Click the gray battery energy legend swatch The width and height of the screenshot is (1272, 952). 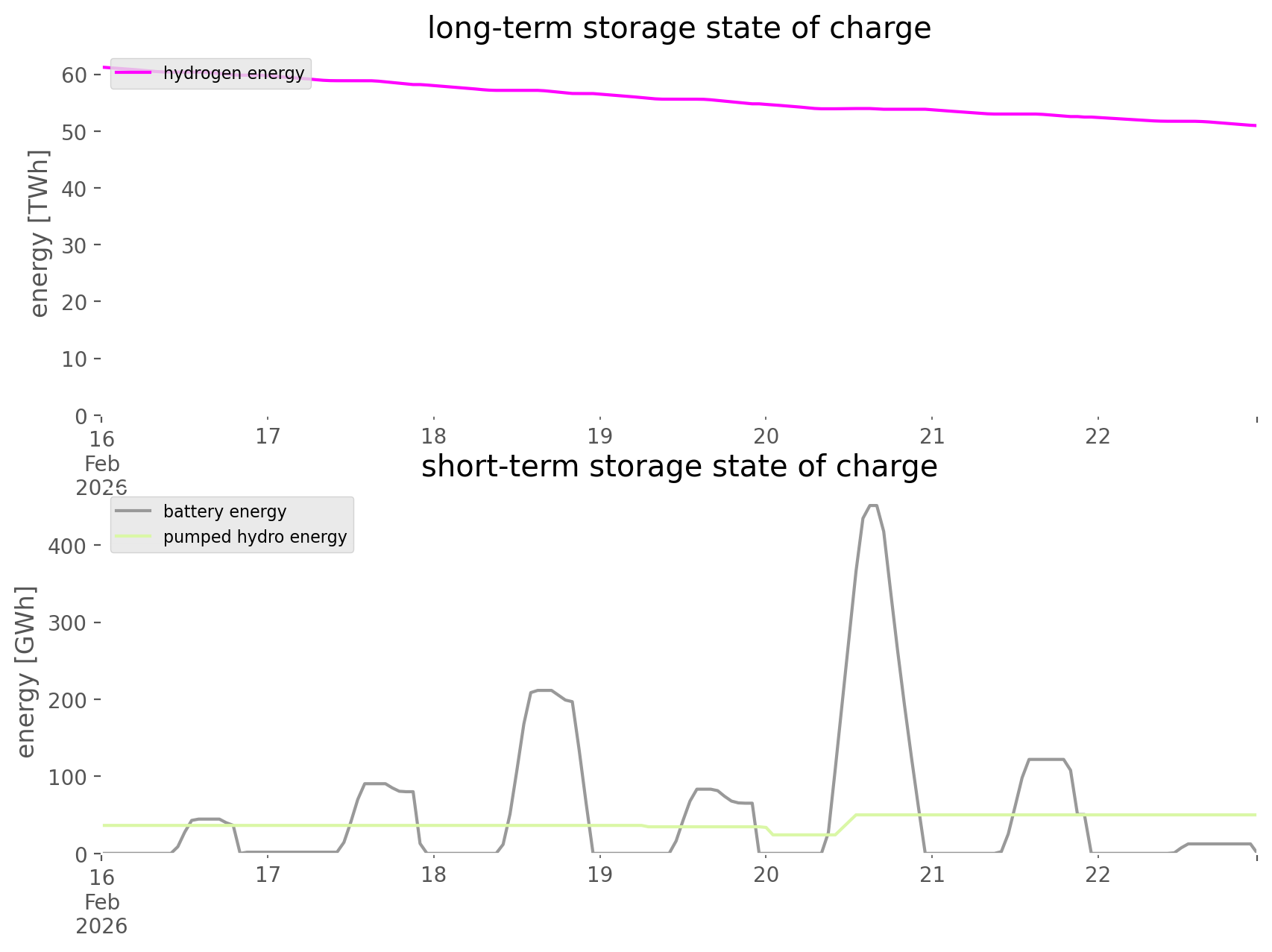click(134, 511)
